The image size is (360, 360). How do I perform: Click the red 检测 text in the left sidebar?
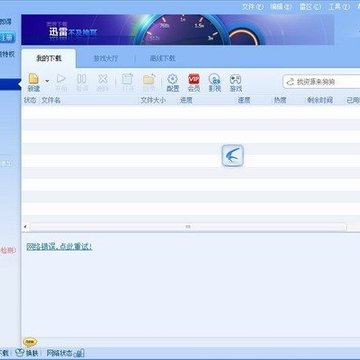coord(8,250)
